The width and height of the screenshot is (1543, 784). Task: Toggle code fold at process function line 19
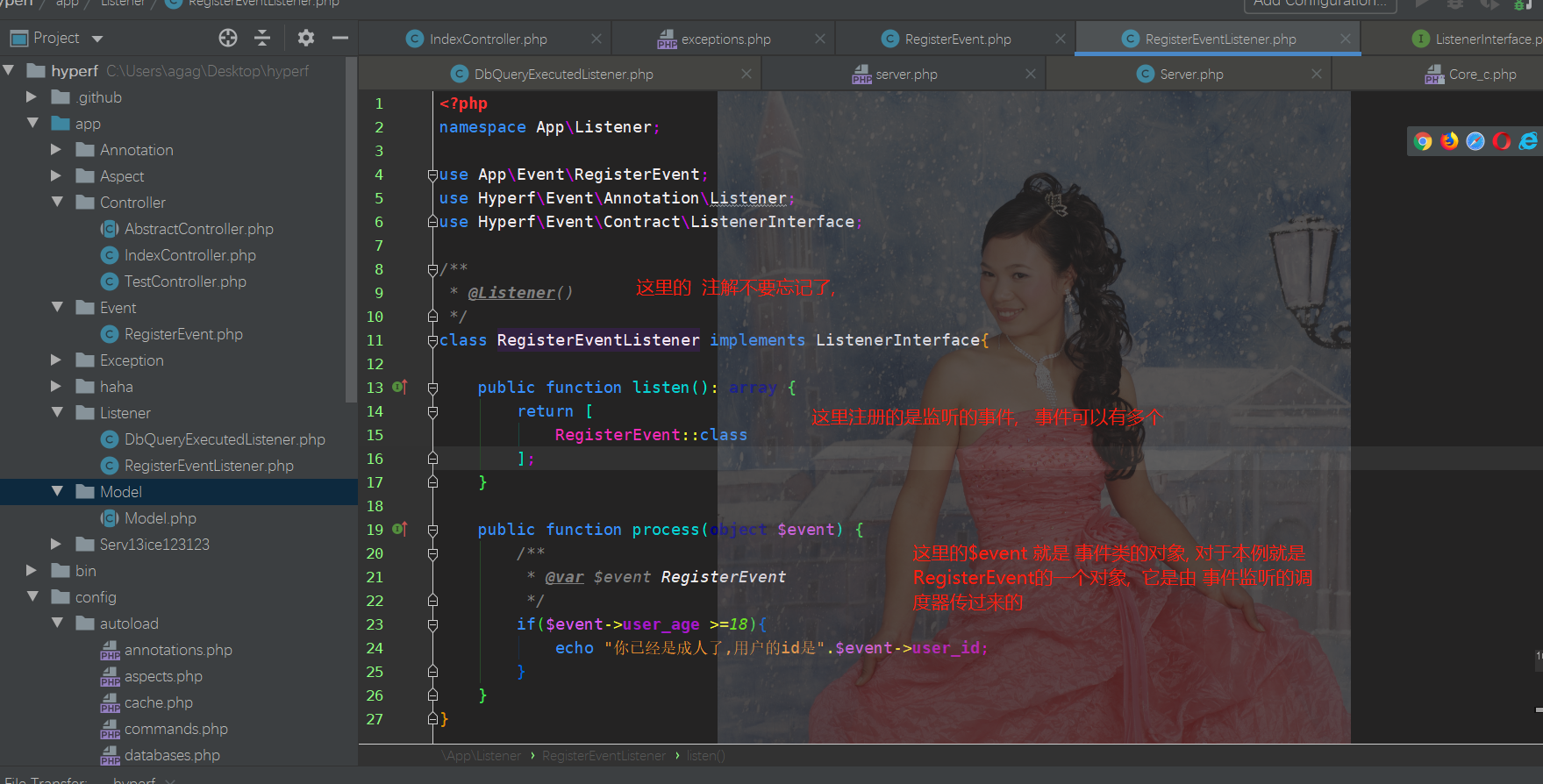pyautogui.click(x=432, y=530)
